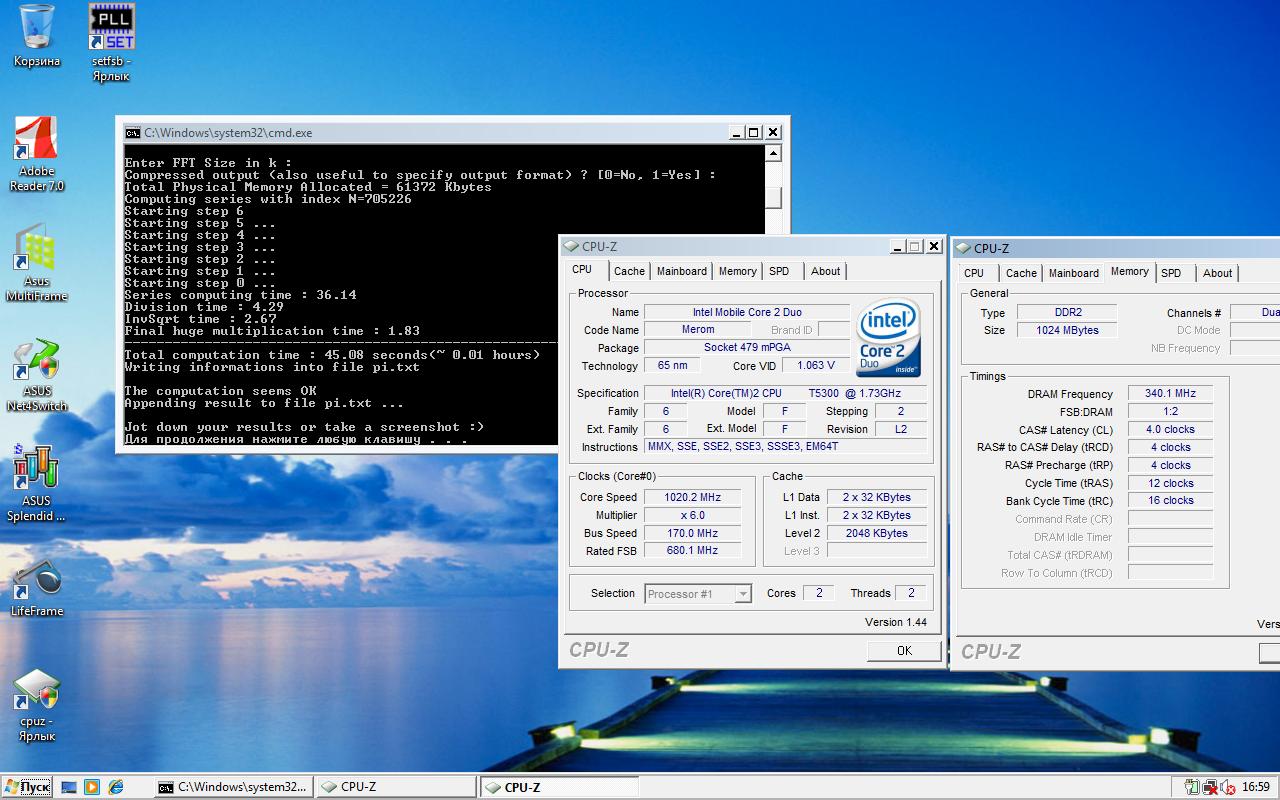Click the front CPU-Z title bar icon

point(571,246)
